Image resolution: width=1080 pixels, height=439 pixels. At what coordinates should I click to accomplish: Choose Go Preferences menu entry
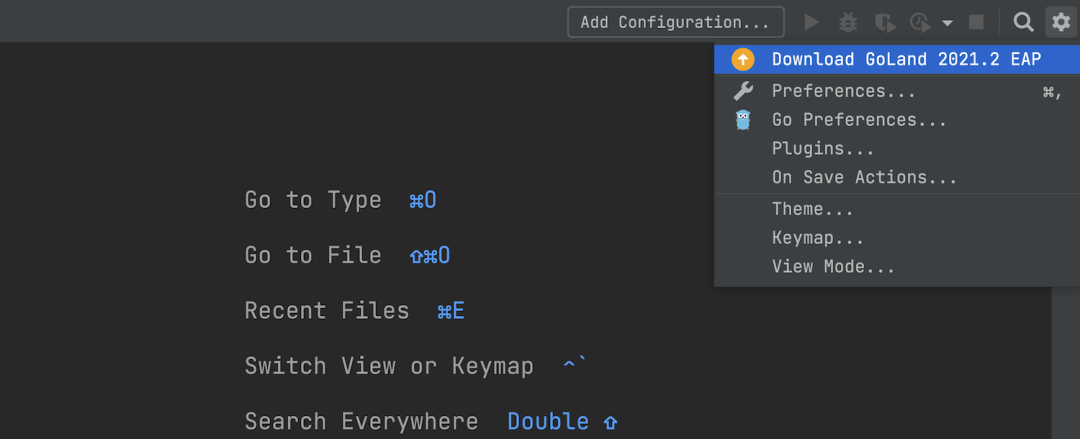[x=858, y=120]
